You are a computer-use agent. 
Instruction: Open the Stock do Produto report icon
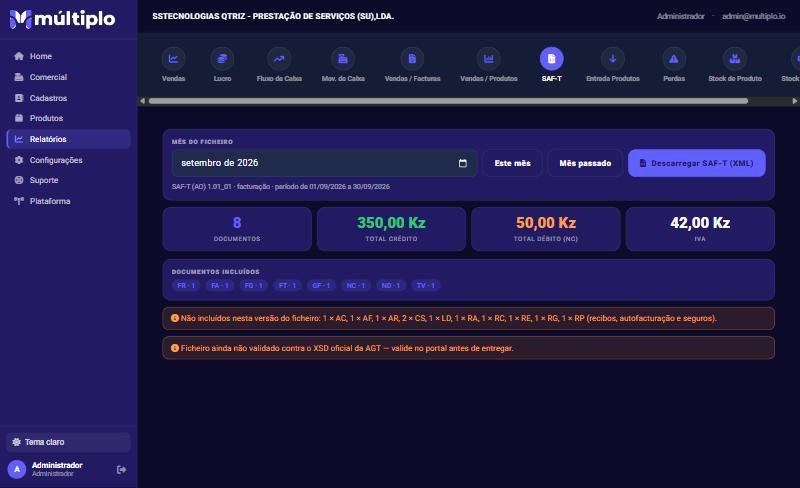coord(735,59)
